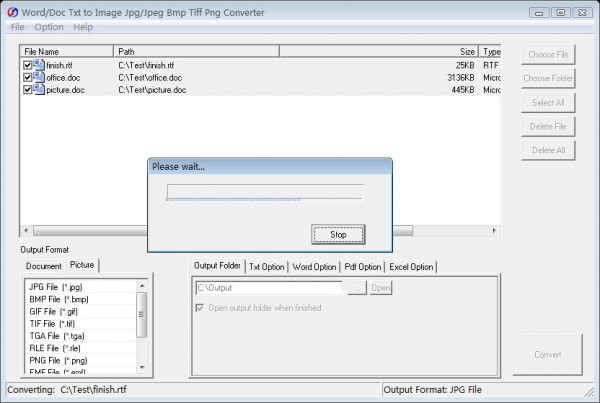Uncheck the office.doc checkbox
The height and width of the screenshot is (403, 600).
[28, 77]
